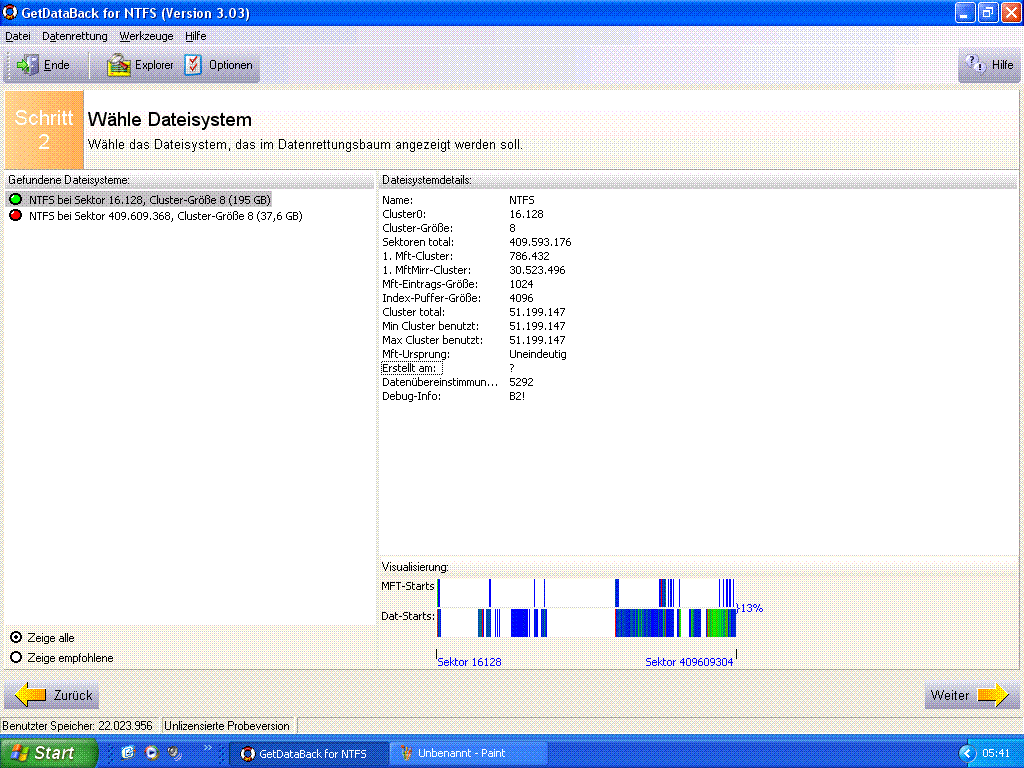Open the Internet Explorer quick launch icon

[x=128, y=753]
